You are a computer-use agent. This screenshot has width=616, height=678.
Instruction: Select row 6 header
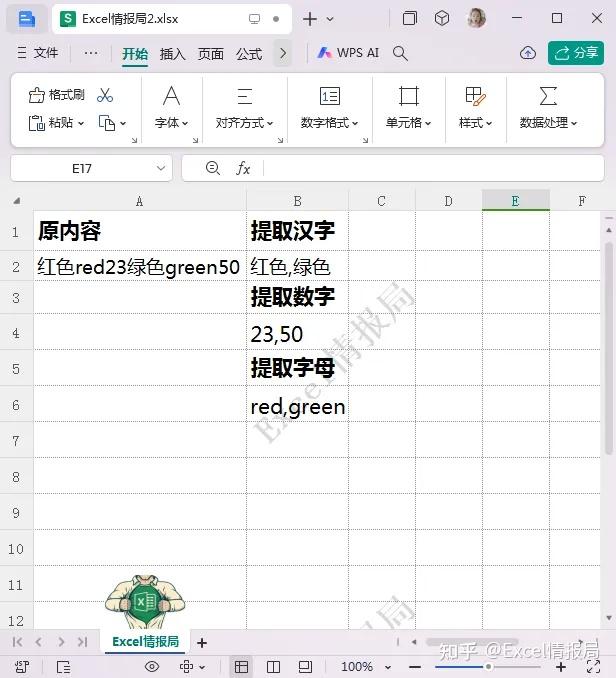(16, 405)
